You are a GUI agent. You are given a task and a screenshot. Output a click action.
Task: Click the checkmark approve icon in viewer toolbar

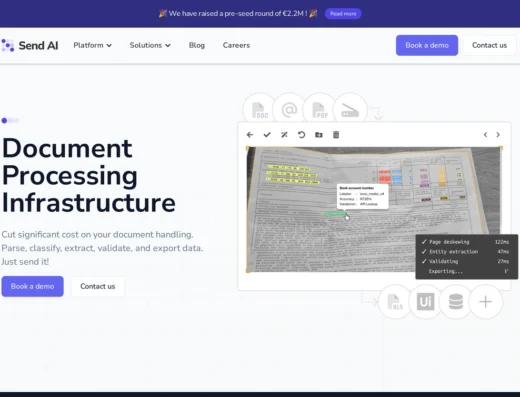(267, 135)
